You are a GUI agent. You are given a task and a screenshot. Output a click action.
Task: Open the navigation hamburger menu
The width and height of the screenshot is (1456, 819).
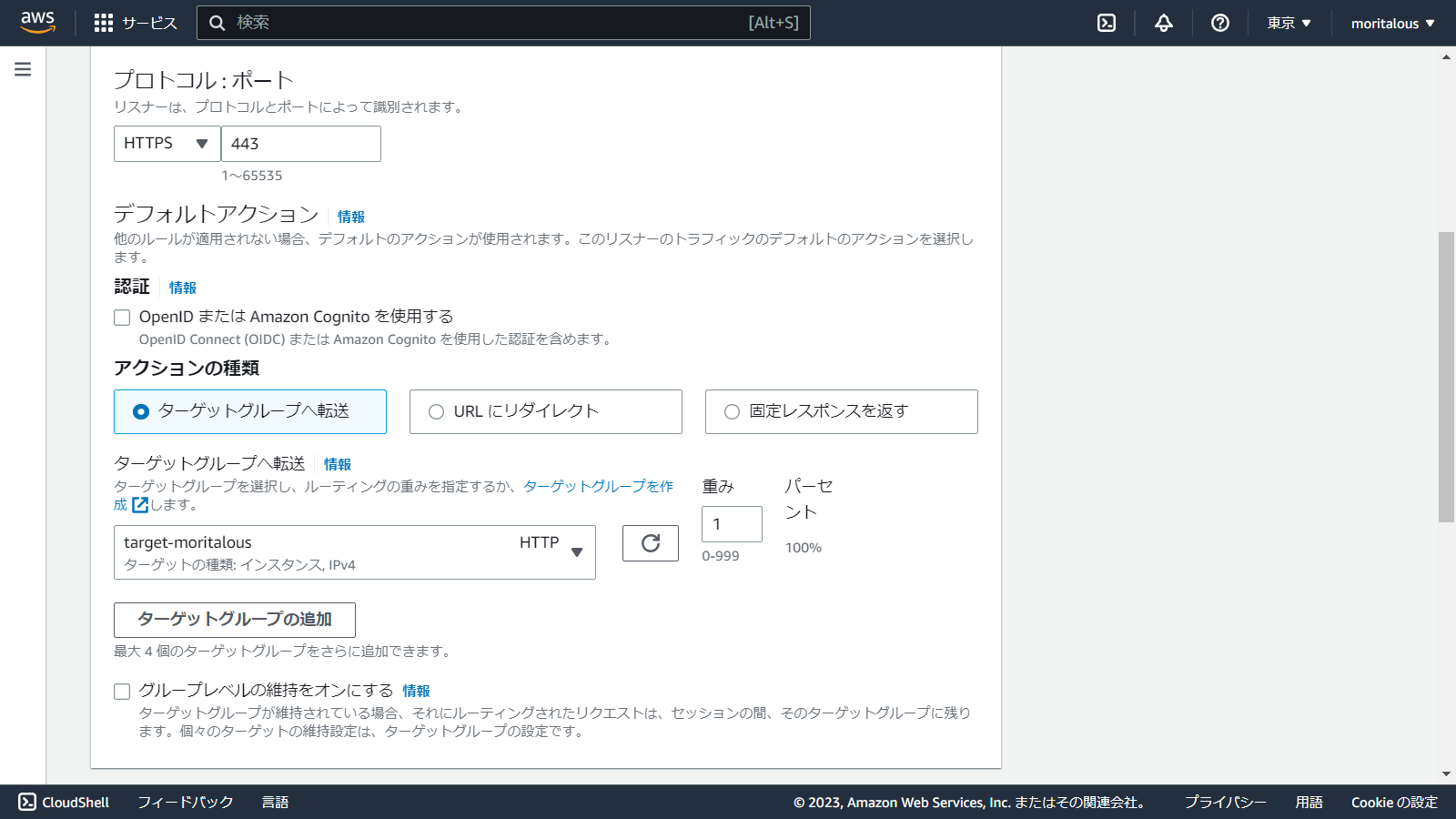click(x=22, y=68)
